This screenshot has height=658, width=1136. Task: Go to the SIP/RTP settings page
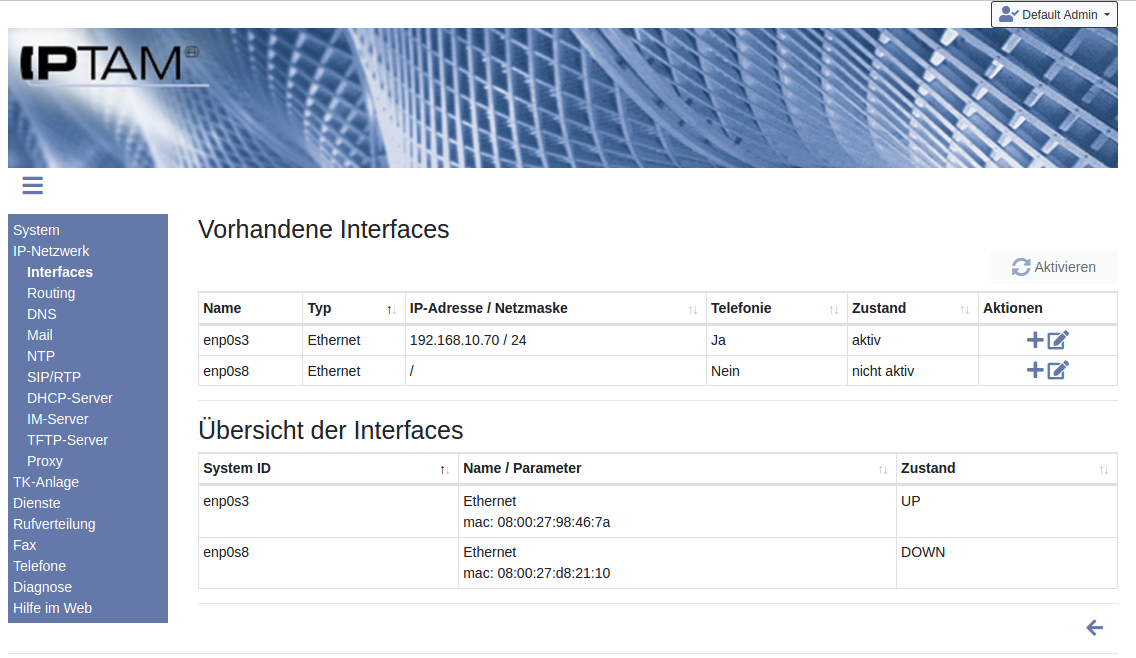click(x=54, y=377)
